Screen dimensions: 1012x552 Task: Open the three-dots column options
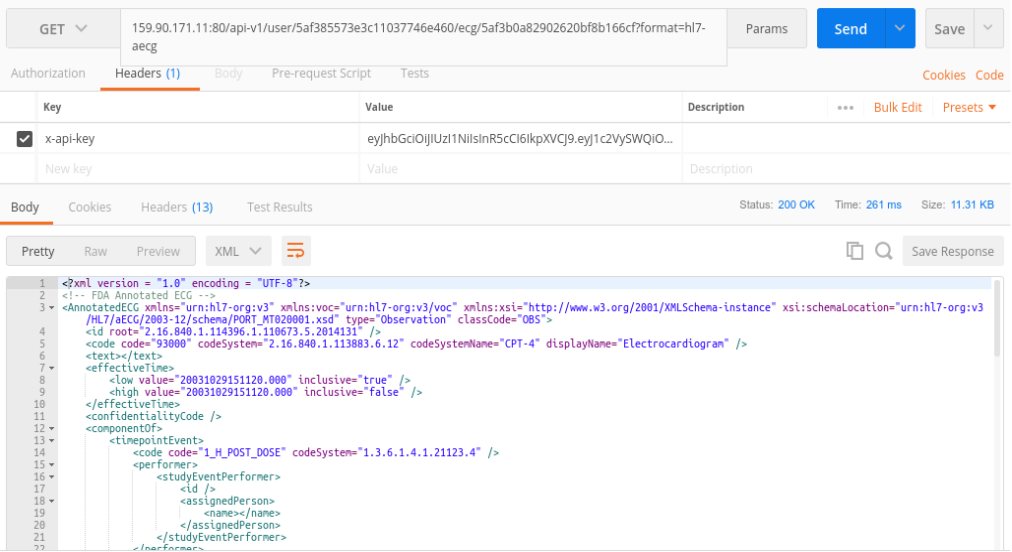pyautogui.click(x=845, y=108)
